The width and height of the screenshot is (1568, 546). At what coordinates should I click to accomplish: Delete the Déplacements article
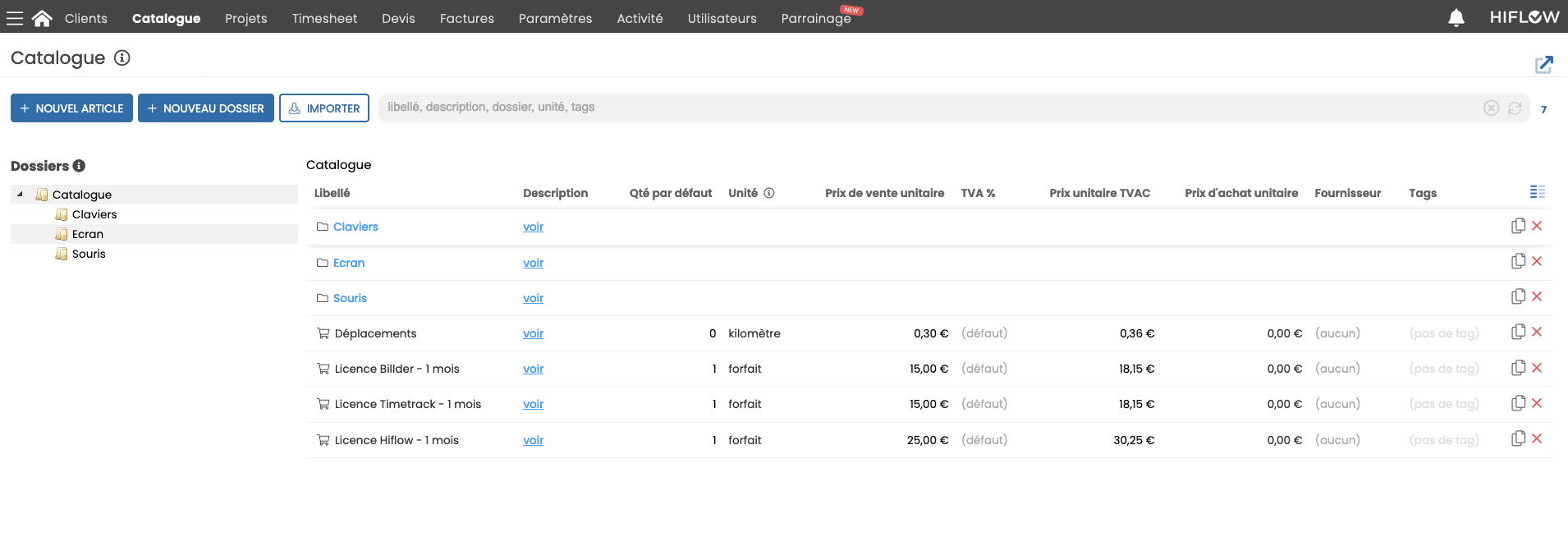click(x=1537, y=332)
